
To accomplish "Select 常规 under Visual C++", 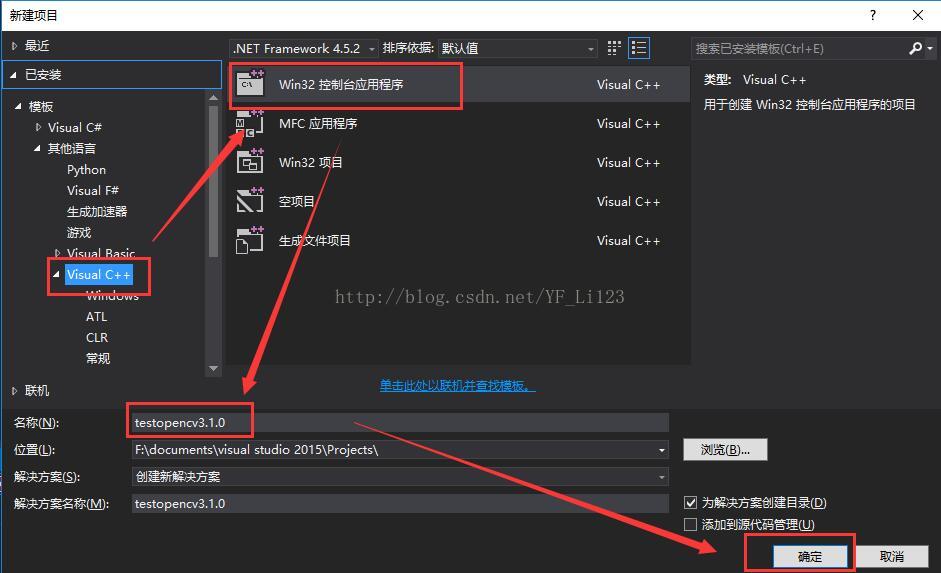I will pos(98,358).
